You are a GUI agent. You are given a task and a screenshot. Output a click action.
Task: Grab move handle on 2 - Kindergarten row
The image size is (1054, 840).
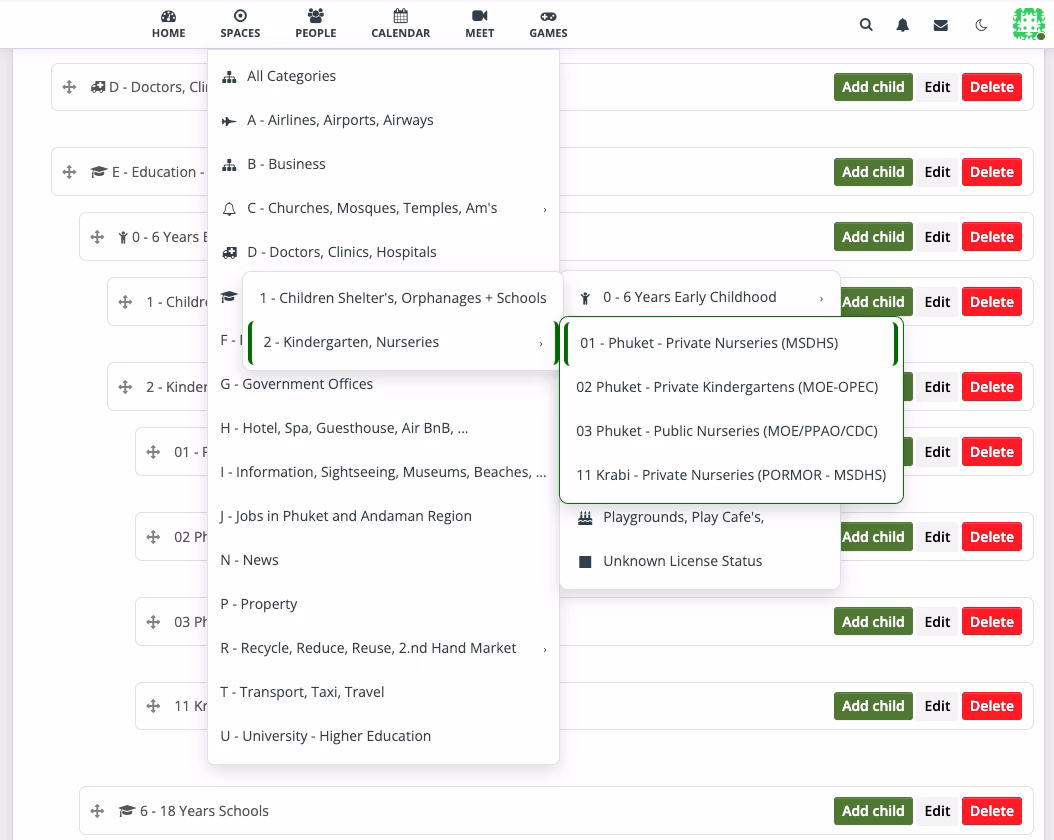tap(126, 387)
